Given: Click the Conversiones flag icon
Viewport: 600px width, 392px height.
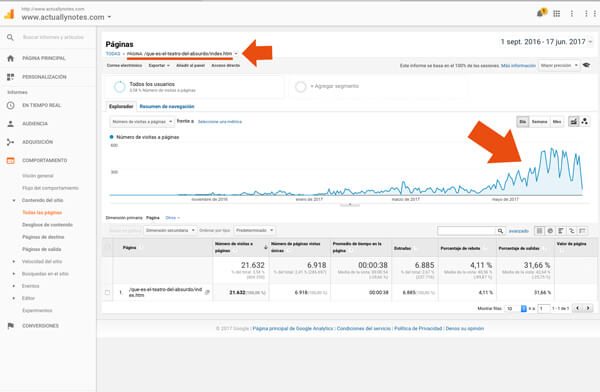Looking at the screenshot, I should (x=10, y=326).
